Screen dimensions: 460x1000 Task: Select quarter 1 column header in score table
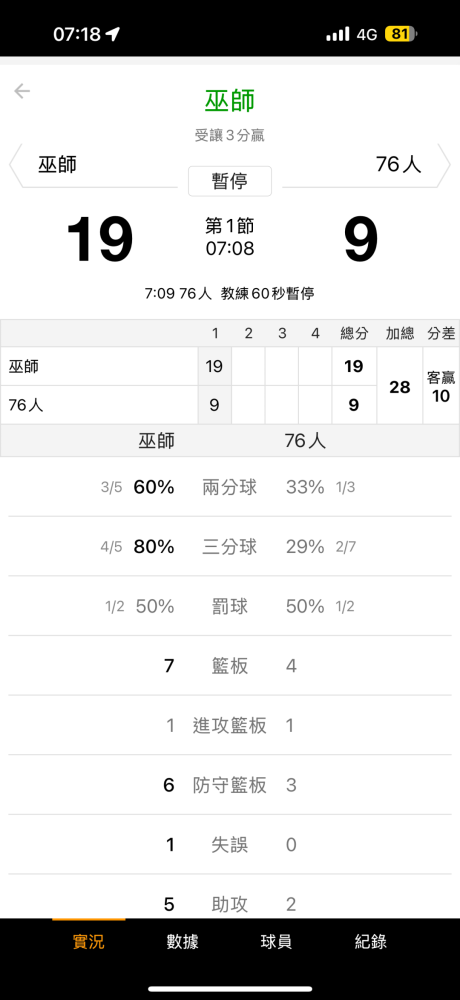[x=214, y=333]
